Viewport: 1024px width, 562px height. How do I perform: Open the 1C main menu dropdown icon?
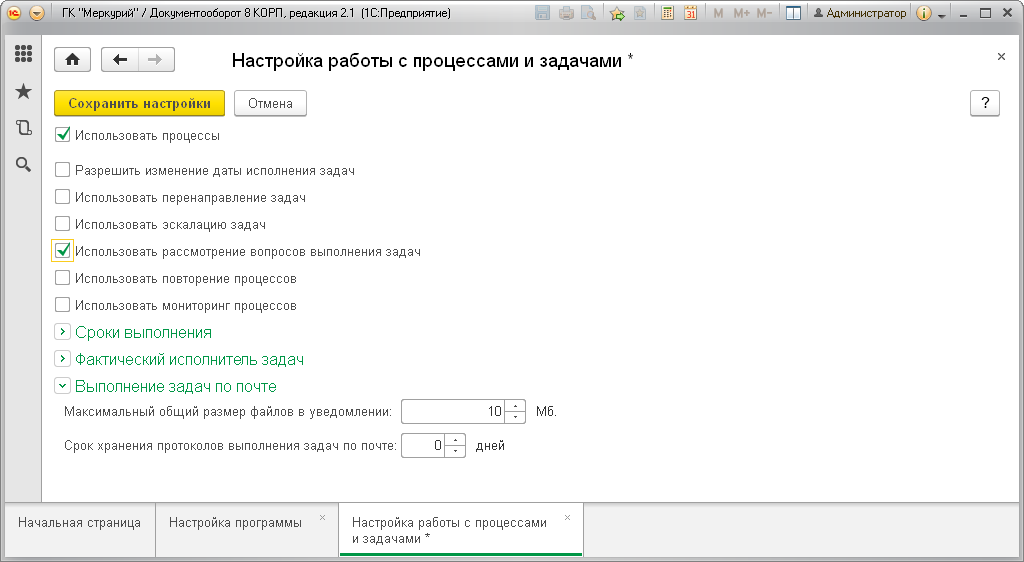37,13
